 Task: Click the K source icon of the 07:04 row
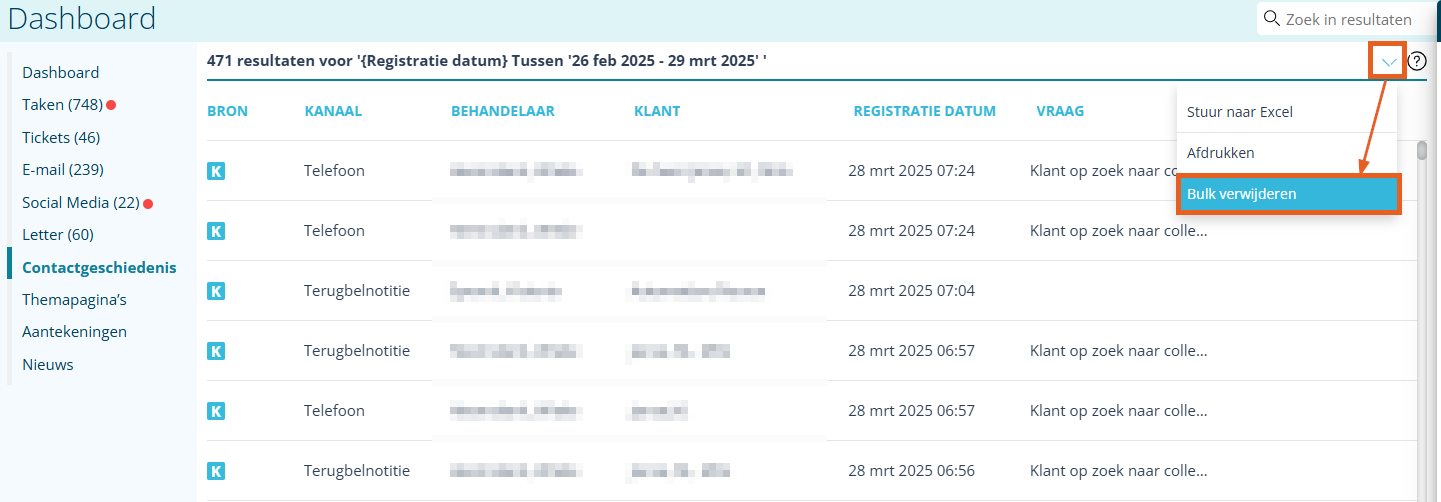pos(216,291)
